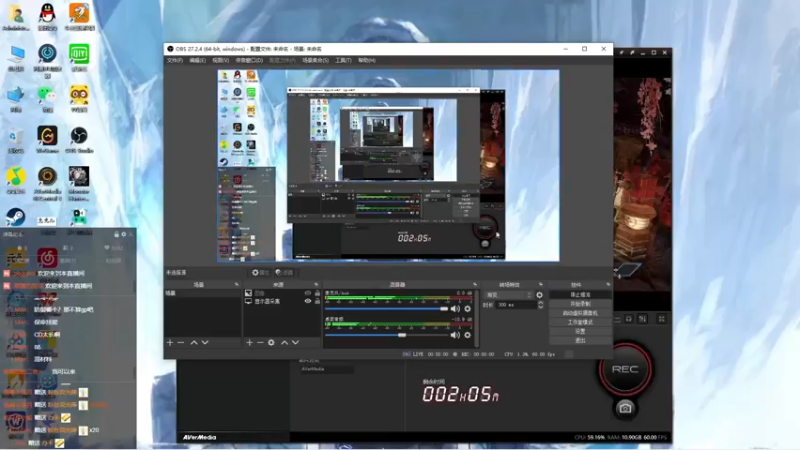Viewport: 800px width, 450px height.
Task: Click the 开始录制 start recording button
Action: tap(580, 304)
